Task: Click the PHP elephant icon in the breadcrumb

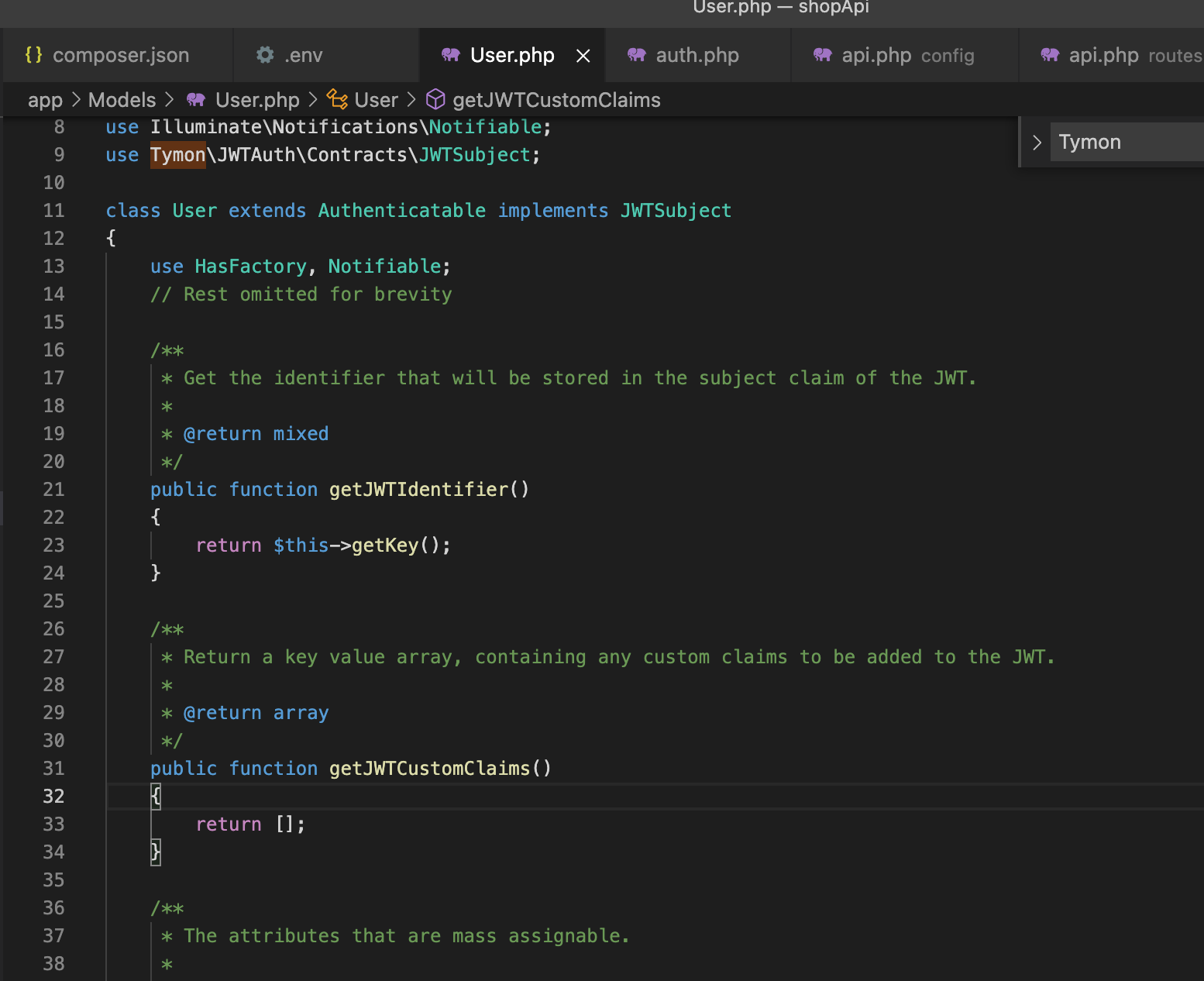Action: pyautogui.click(x=196, y=100)
